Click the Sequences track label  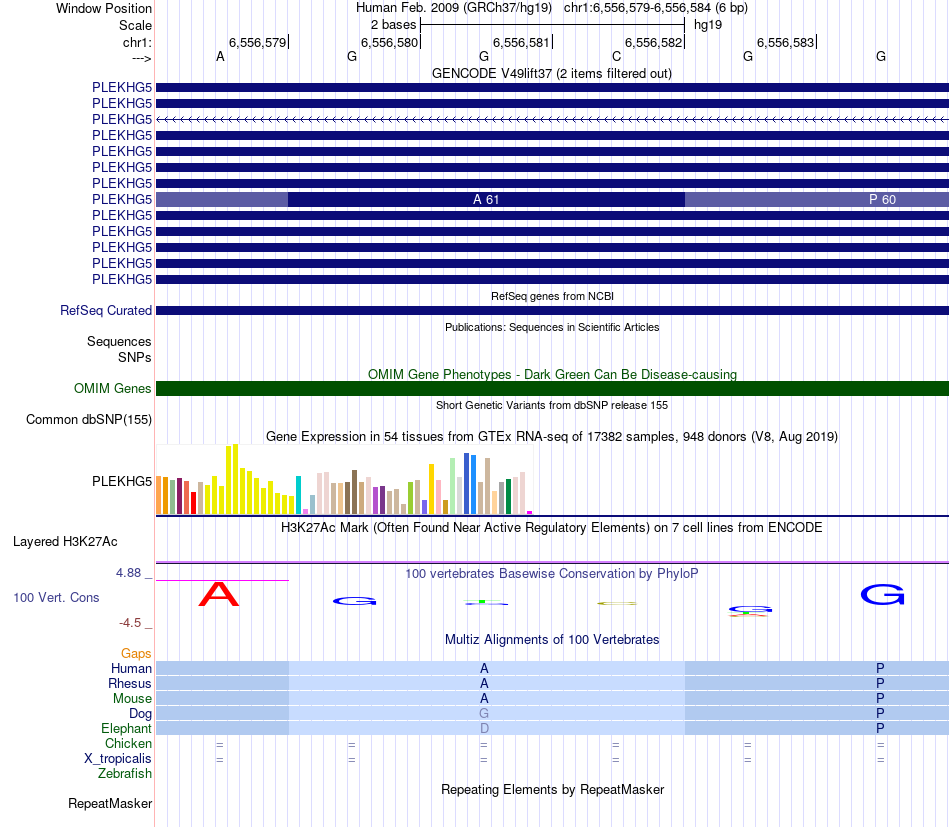(x=119, y=341)
